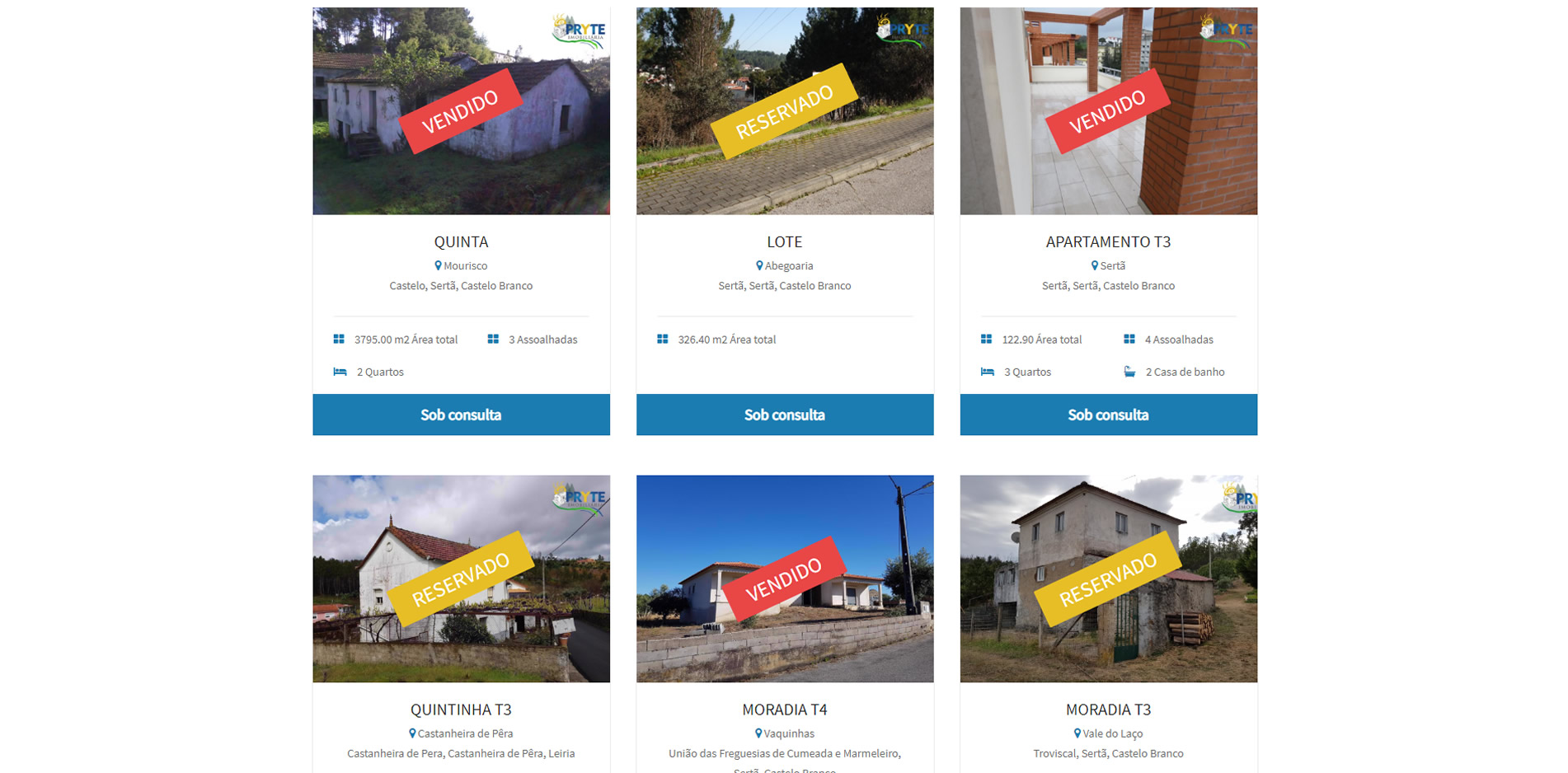Image resolution: width=1568 pixels, height=773 pixels.
Task: Open the Quinta property photo
Action: pyautogui.click(x=462, y=111)
